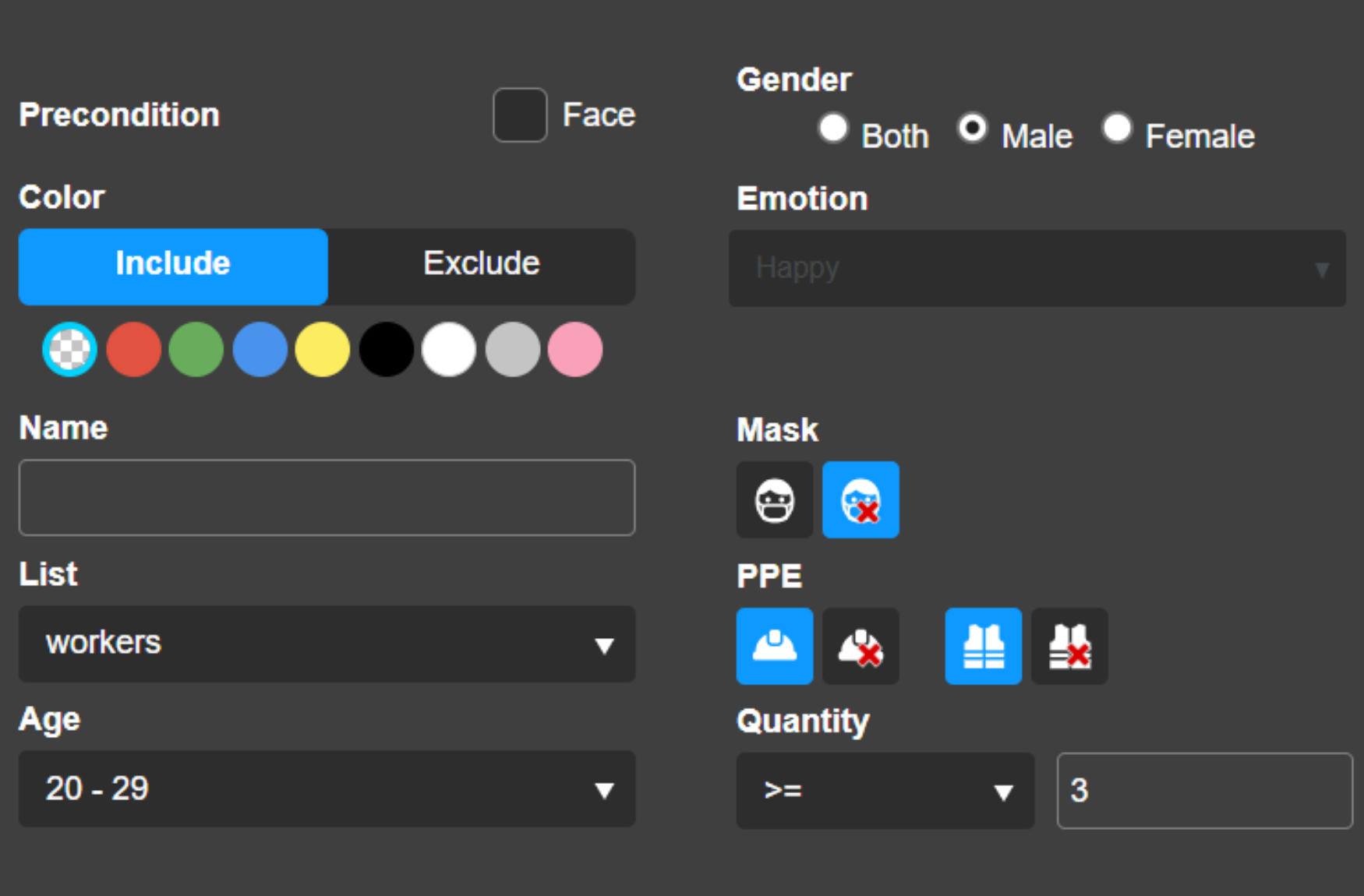This screenshot has width=1364, height=896.
Task: Expand the Age dropdown set to 20 - 29
Action: tap(327, 788)
